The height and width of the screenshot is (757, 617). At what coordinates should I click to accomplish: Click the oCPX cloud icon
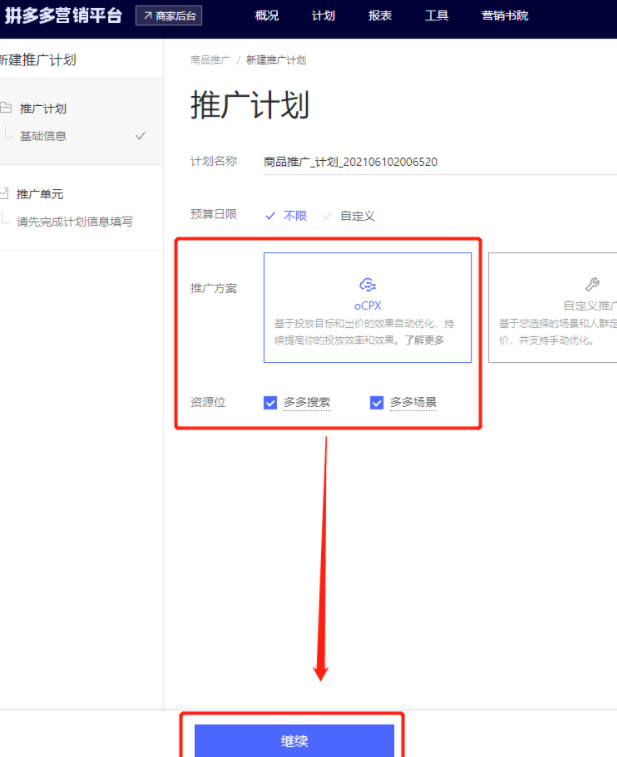click(367, 285)
